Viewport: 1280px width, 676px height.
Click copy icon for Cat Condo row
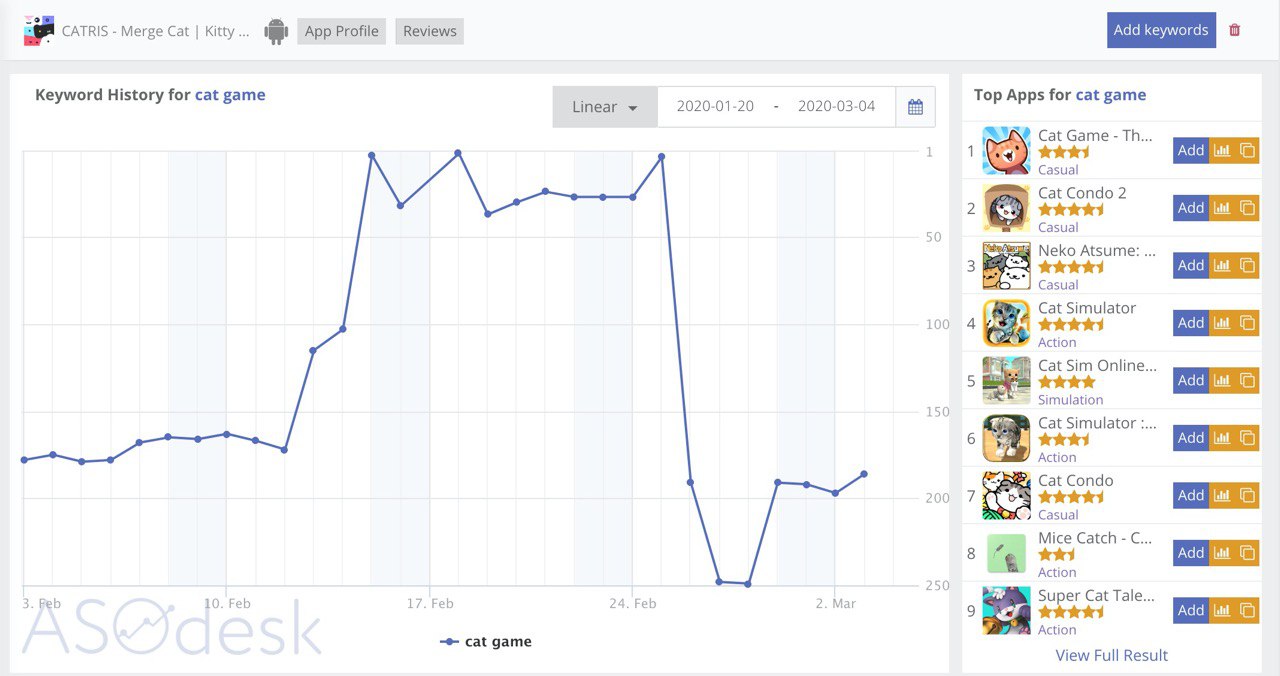(x=1247, y=495)
